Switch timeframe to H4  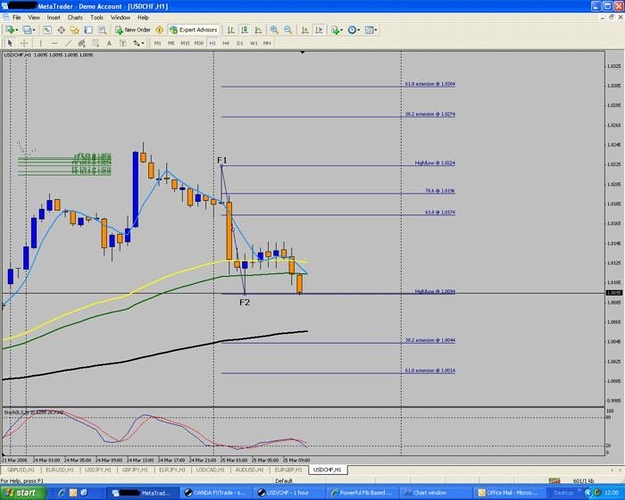pyautogui.click(x=226, y=43)
